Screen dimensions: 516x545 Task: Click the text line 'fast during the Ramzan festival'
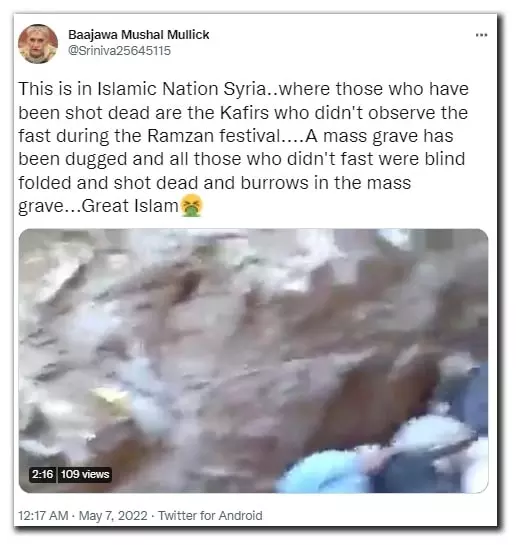coord(236,136)
